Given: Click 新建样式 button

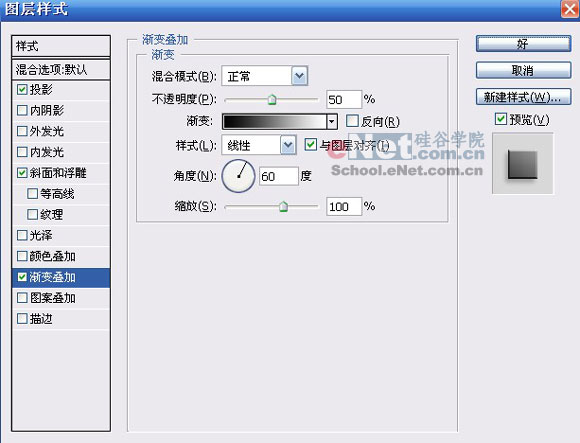Looking at the screenshot, I should [x=523, y=97].
